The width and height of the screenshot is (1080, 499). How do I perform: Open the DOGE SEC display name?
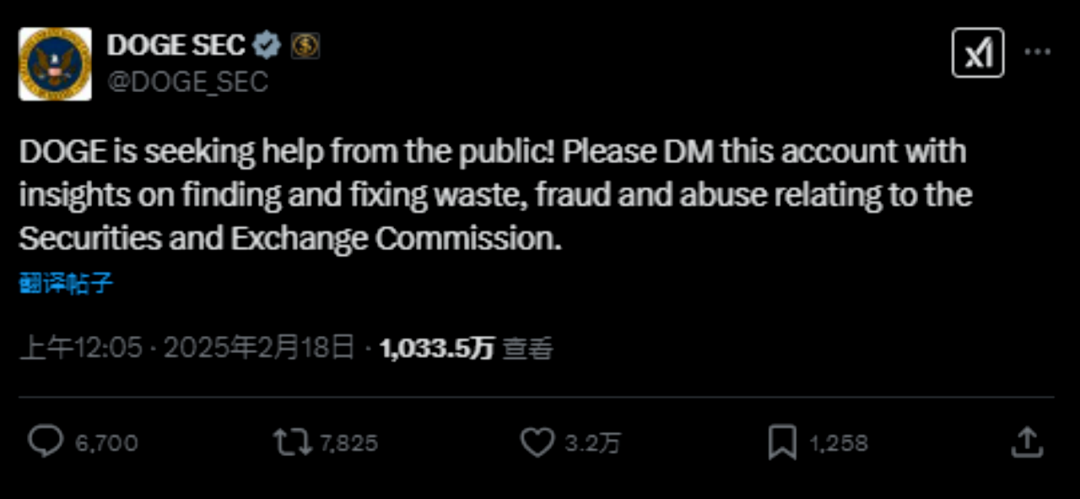pyautogui.click(x=176, y=45)
